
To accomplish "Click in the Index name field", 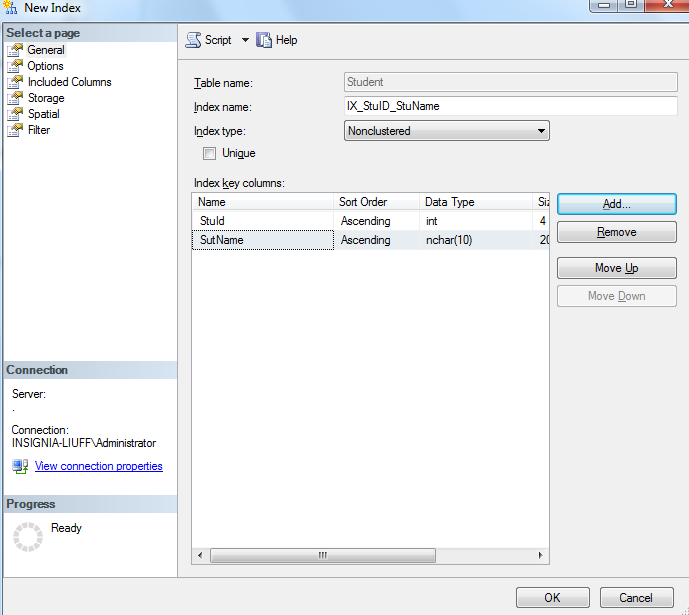I will (510, 106).
